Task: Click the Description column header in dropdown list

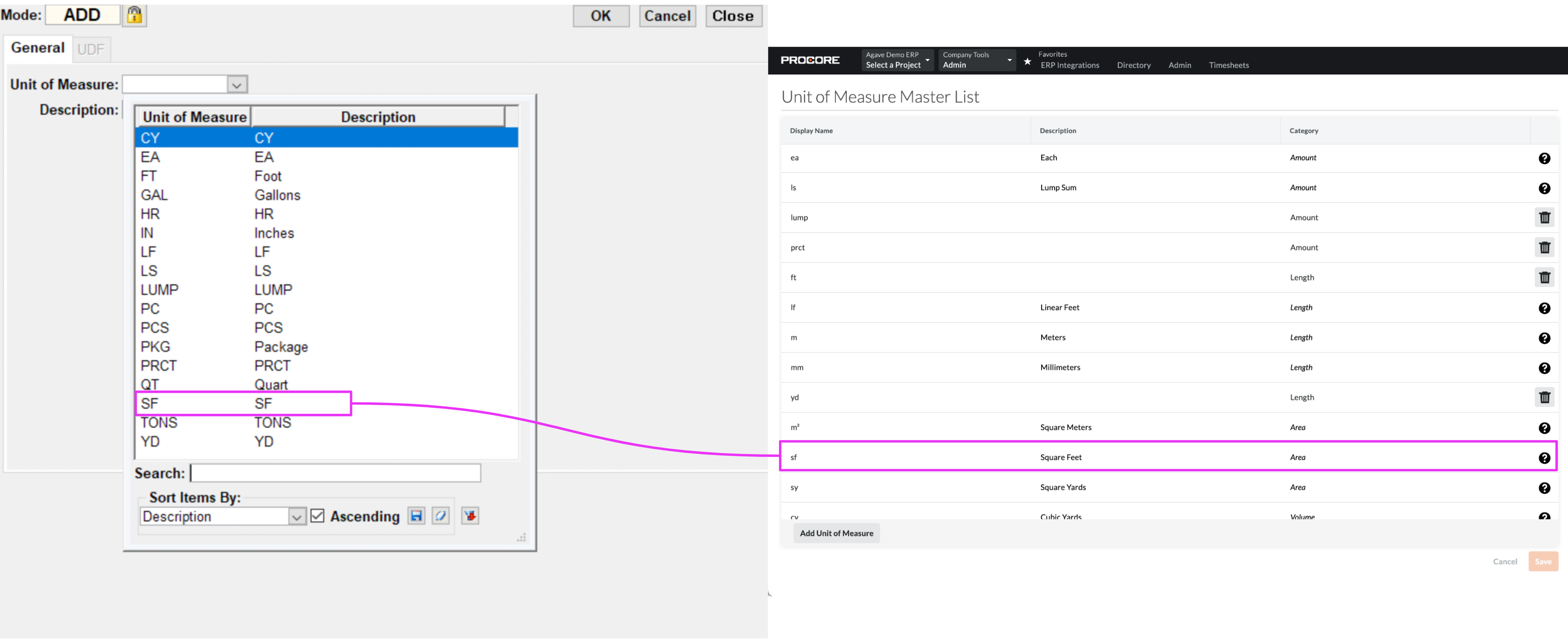Action: pos(378,117)
